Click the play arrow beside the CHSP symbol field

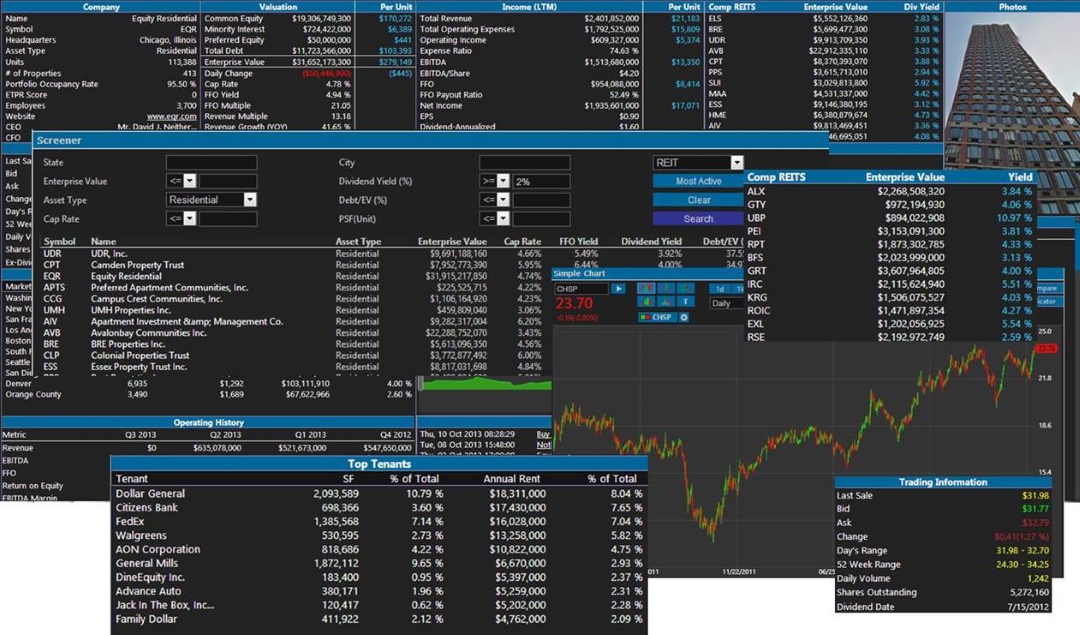pyautogui.click(x=618, y=289)
